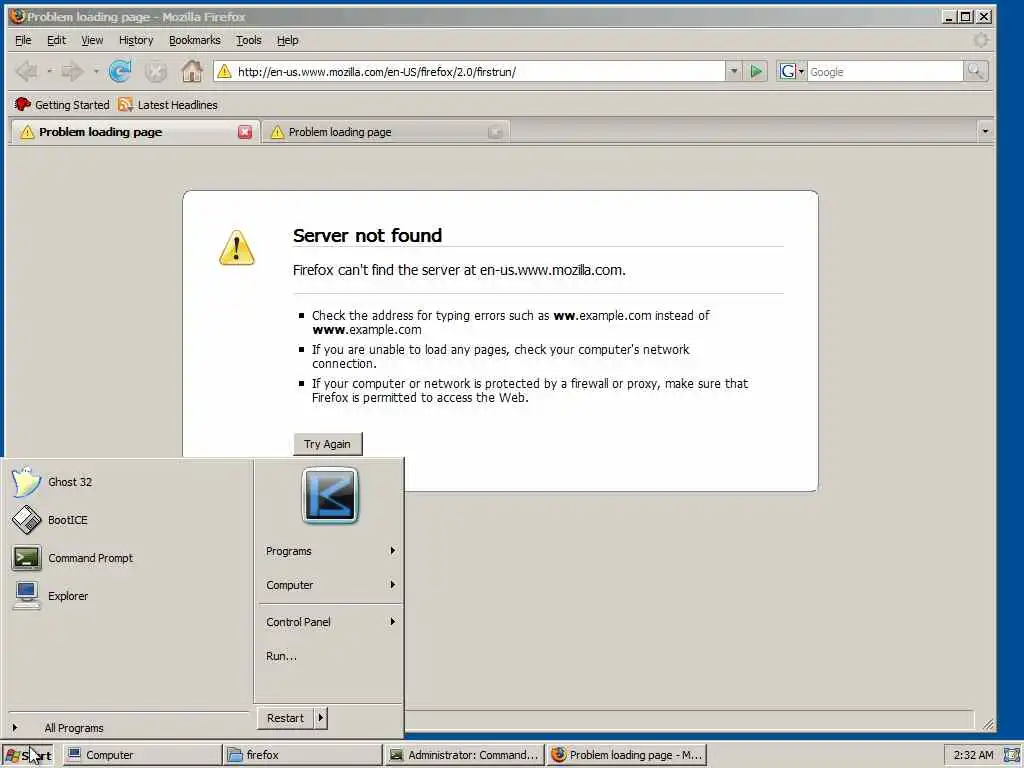Screen dimensions: 1024x768
Task: Open the Tools menu
Action: point(248,40)
